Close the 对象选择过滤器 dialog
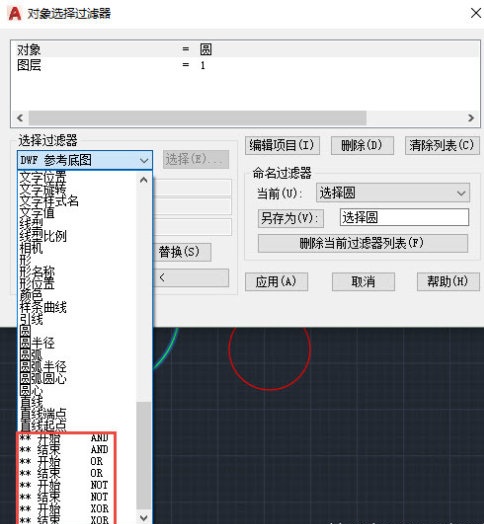Viewport: 484px width, 524px height. (x=476, y=13)
